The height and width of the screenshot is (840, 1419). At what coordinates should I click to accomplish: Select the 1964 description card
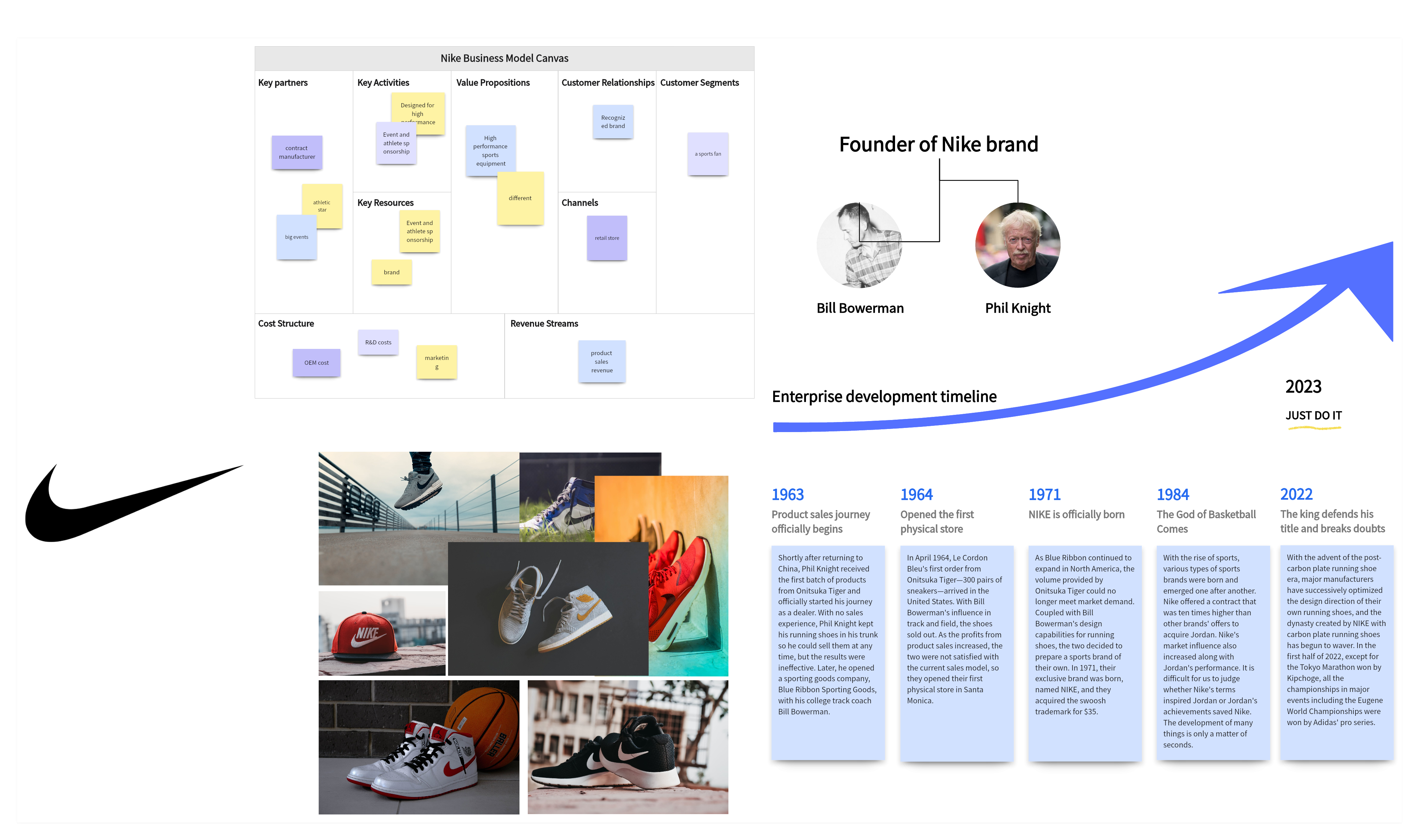tap(957, 653)
